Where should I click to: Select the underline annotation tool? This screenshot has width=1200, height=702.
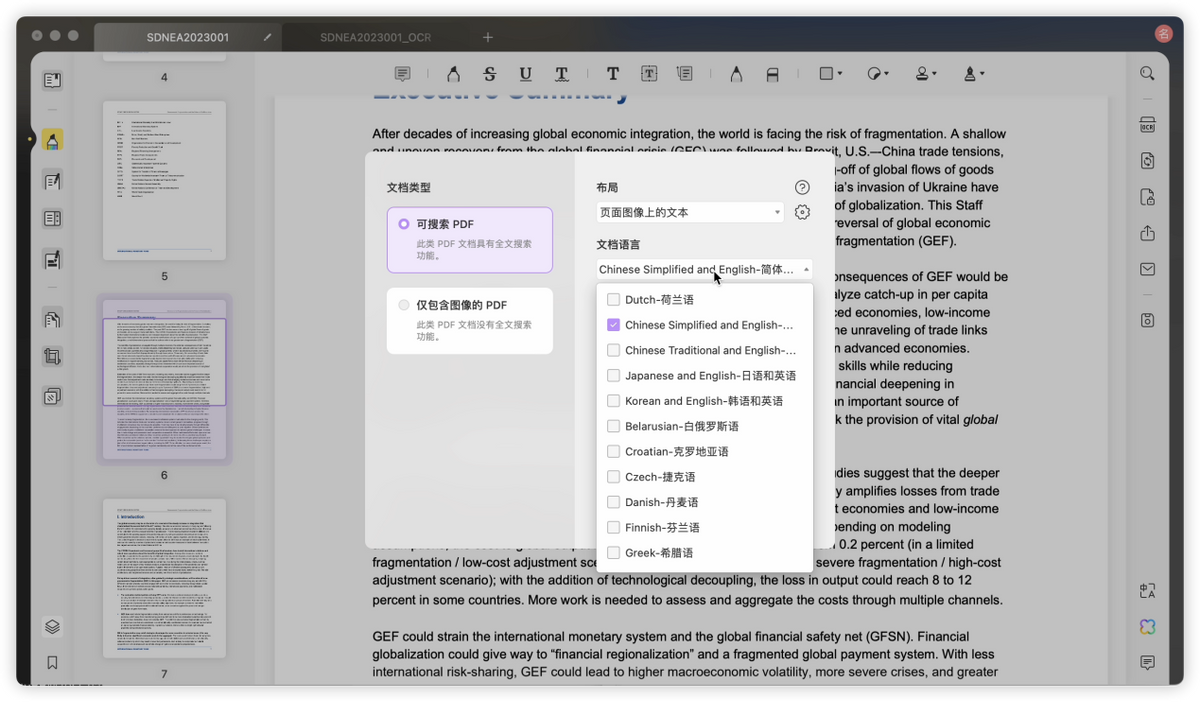point(525,73)
